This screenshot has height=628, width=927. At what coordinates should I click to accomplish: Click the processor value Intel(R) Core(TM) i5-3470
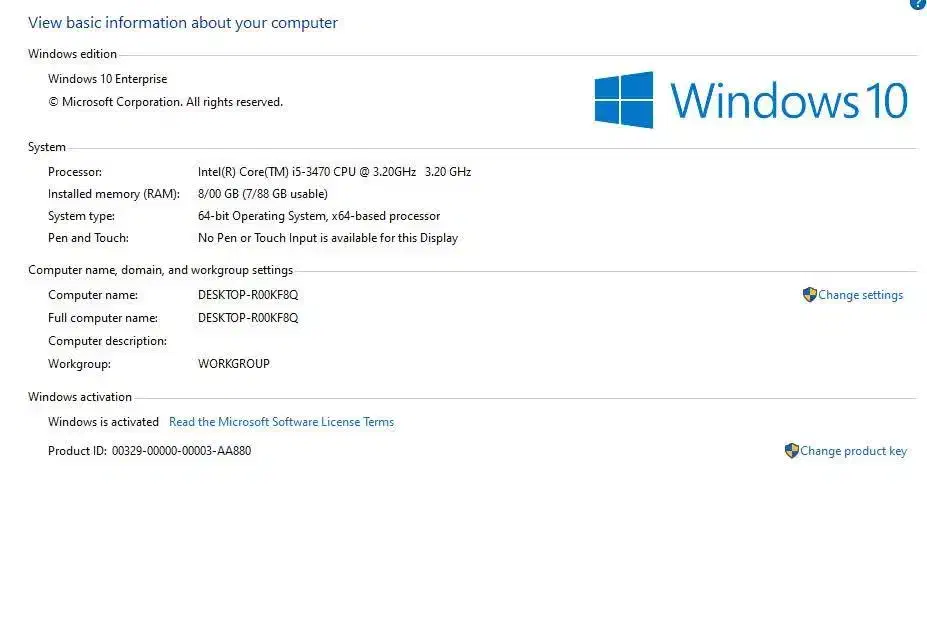[x=334, y=172]
